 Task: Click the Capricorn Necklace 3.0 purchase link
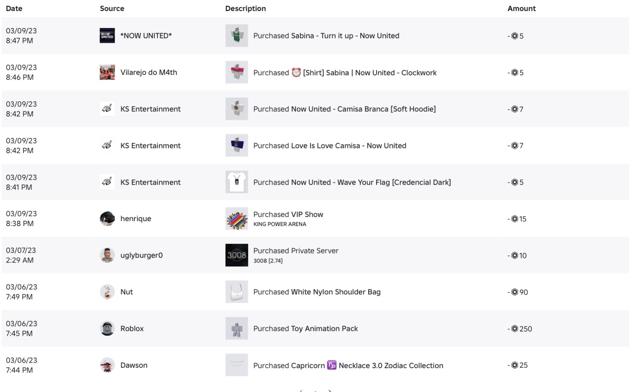coord(348,365)
